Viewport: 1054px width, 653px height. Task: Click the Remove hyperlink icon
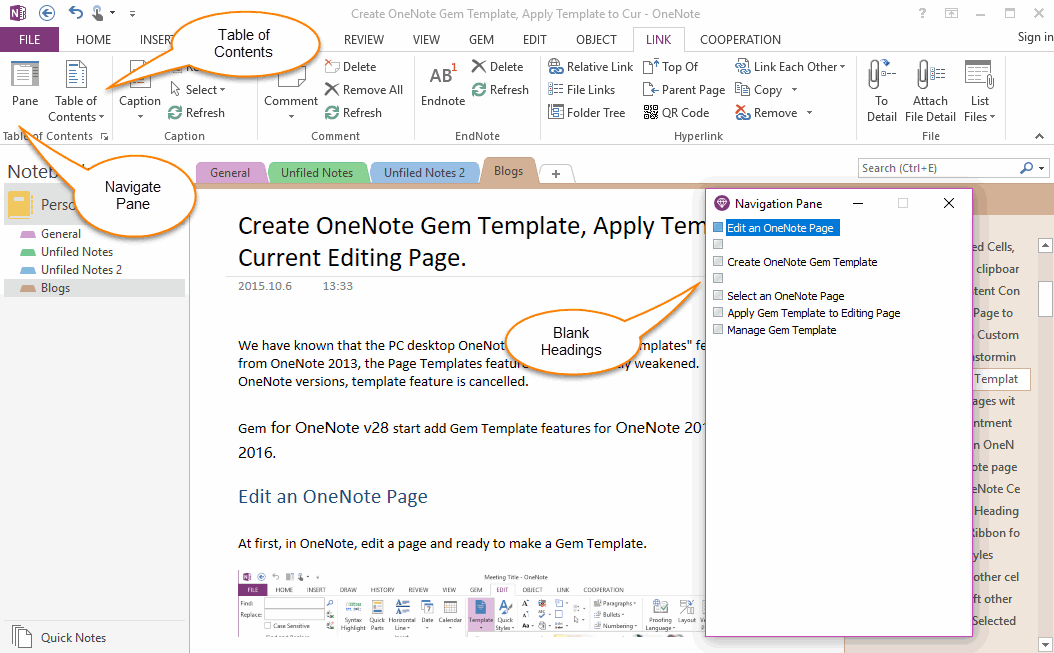tap(742, 112)
